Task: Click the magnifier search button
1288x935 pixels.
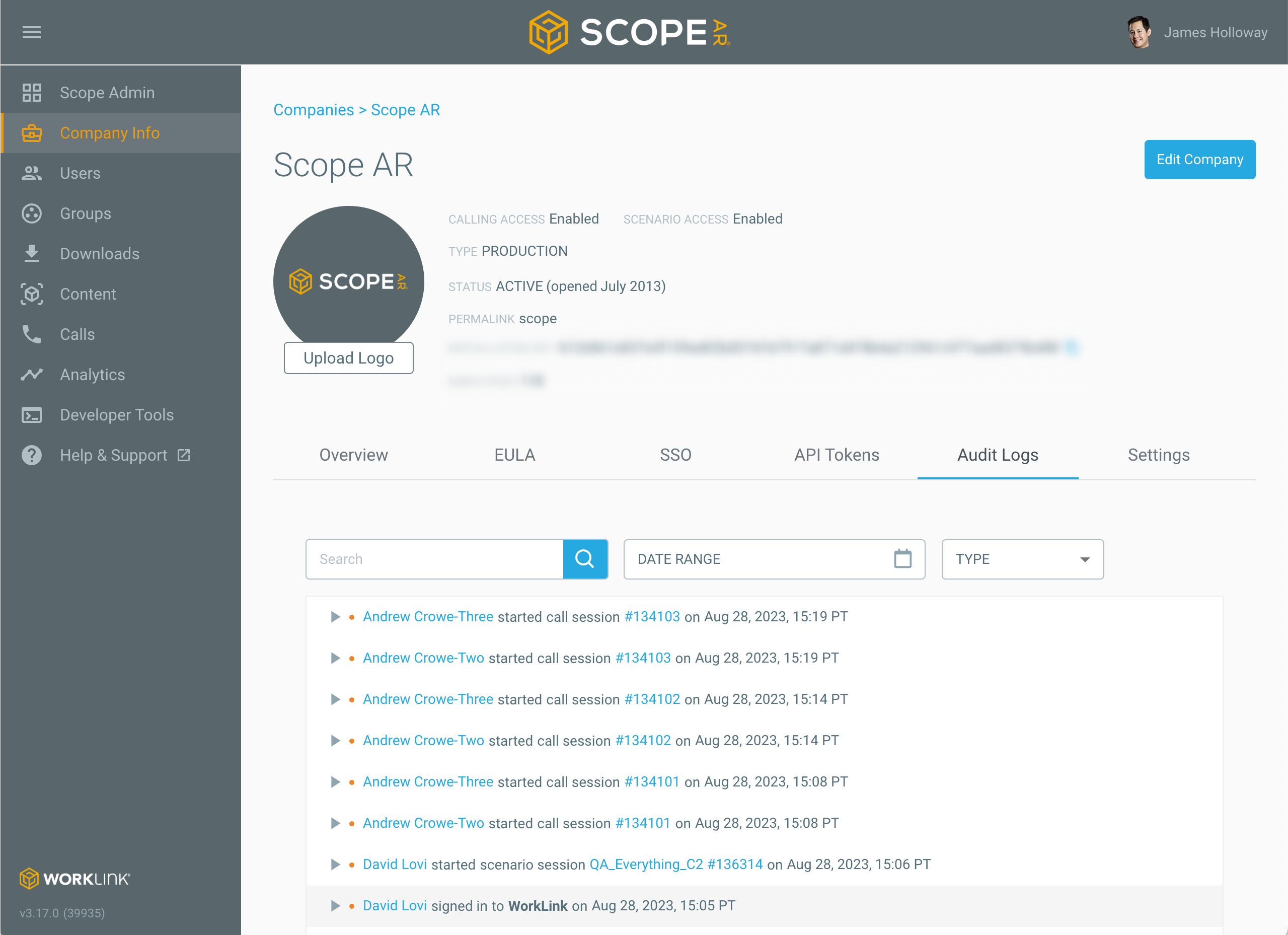Action: point(585,559)
